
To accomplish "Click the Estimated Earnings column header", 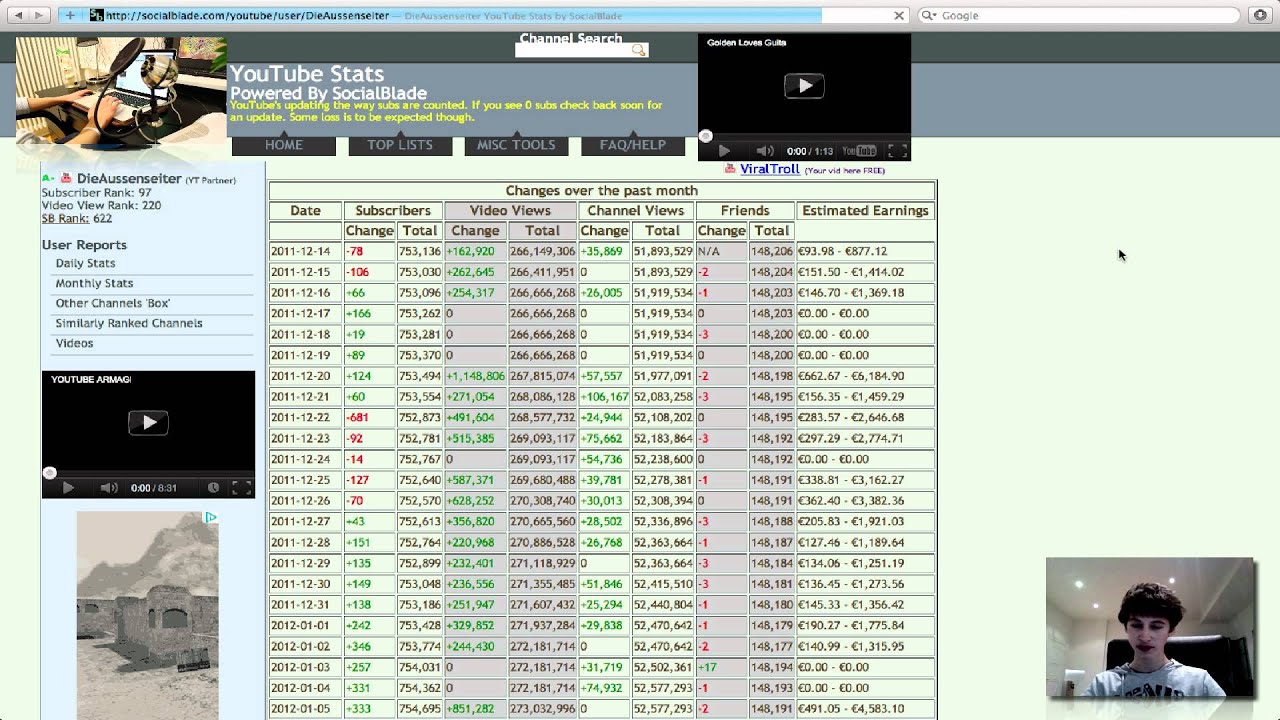I will (865, 210).
